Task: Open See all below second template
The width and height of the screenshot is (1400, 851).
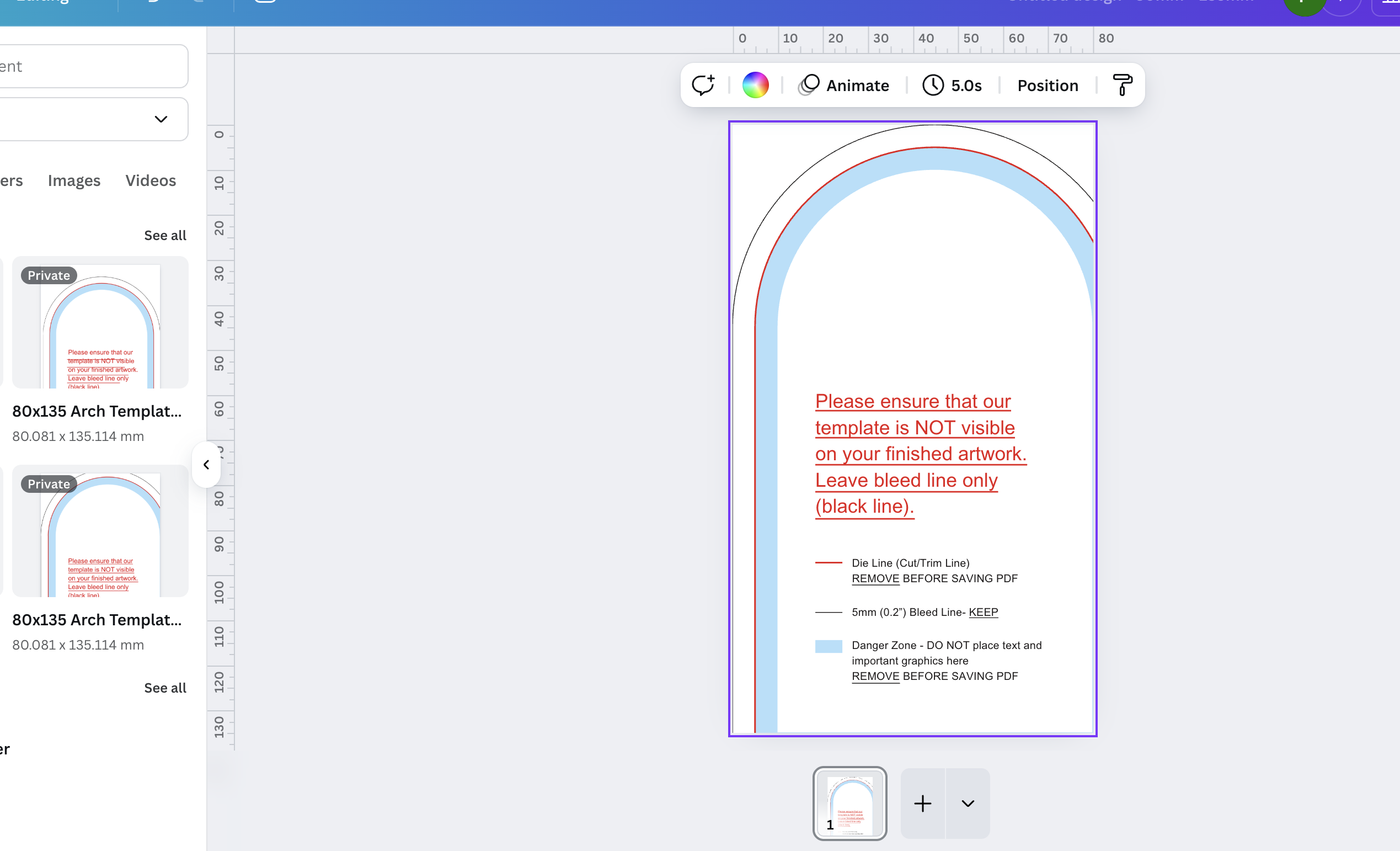Action: pos(165,687)
